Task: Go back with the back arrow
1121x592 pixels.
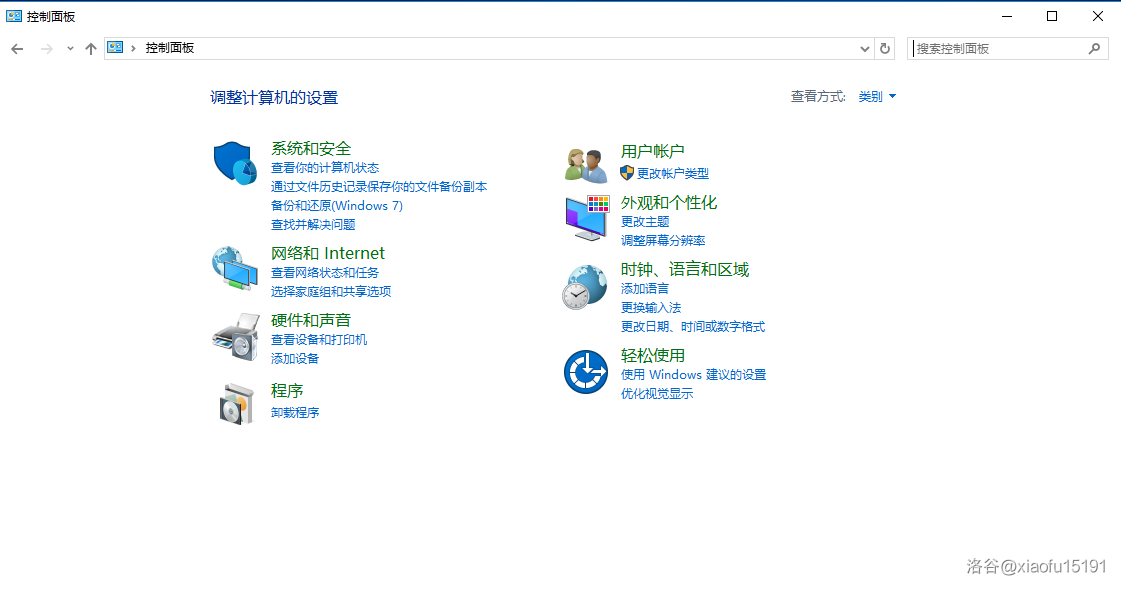Action: (x=17, y=49)
